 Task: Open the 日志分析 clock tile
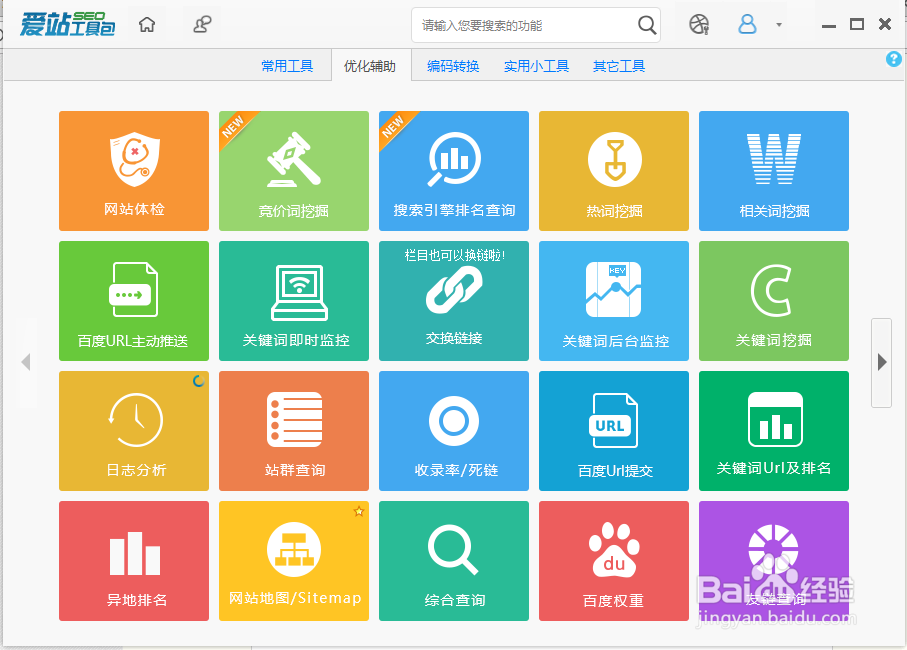pyautogui.click(x=134, y=431)
